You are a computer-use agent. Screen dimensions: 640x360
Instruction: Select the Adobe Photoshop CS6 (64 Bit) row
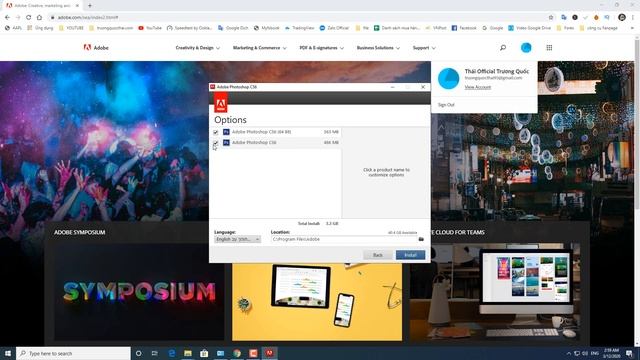pos(276,132)
